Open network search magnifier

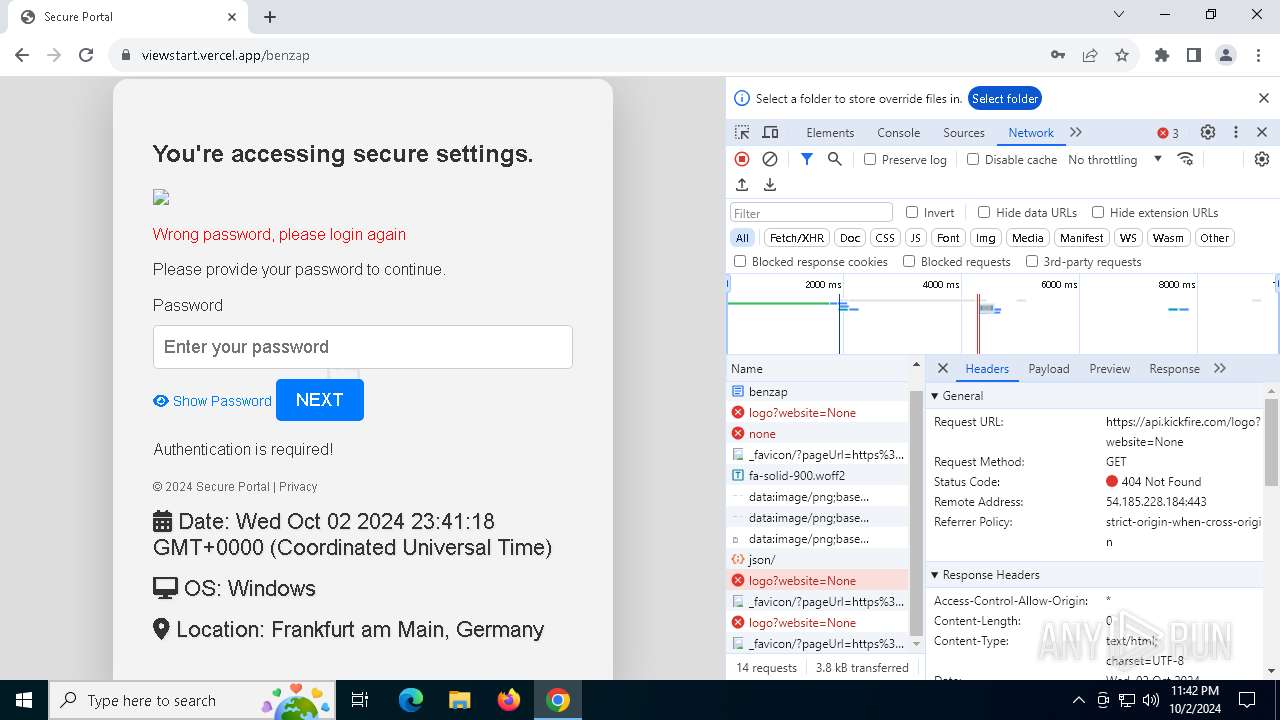tap(835, 159)
